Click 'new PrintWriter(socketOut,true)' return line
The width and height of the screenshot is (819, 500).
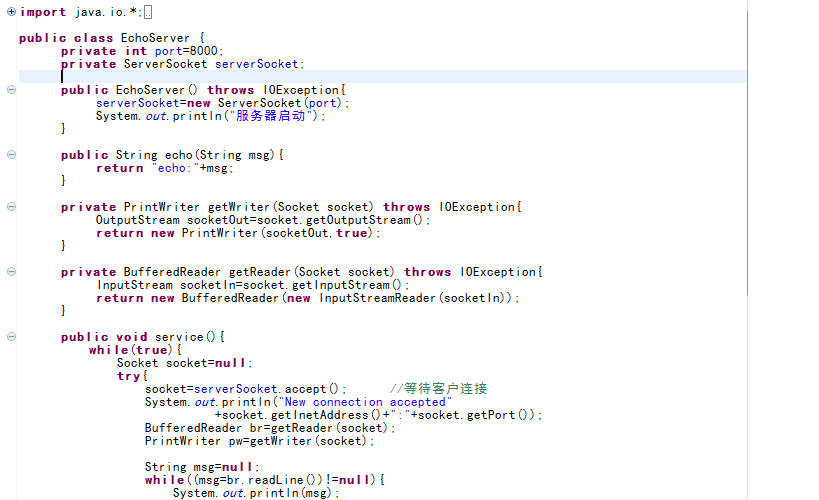[x=238, y=233]
